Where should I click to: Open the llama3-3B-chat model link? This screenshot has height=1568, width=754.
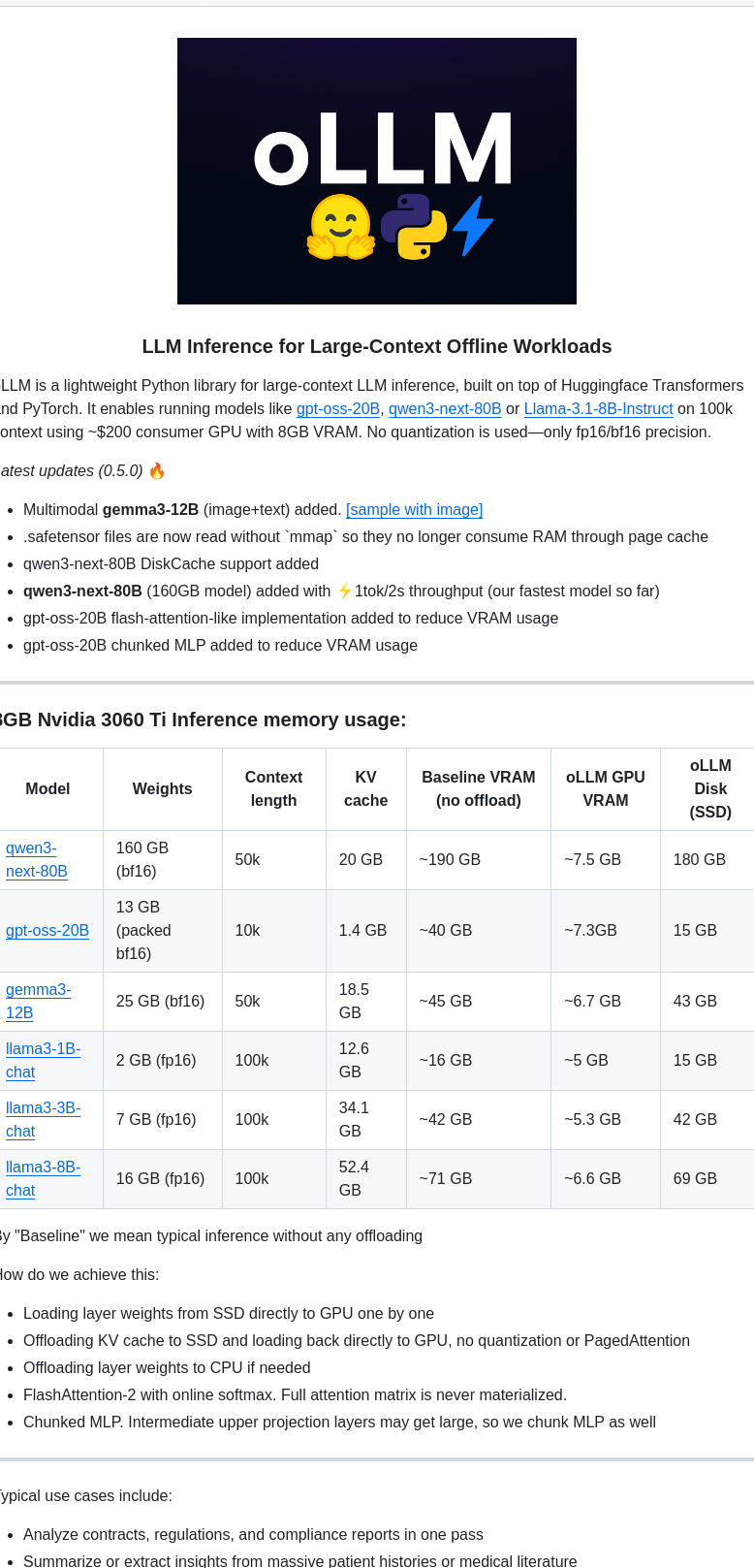pyautogui.click(x=43, y=1120)
